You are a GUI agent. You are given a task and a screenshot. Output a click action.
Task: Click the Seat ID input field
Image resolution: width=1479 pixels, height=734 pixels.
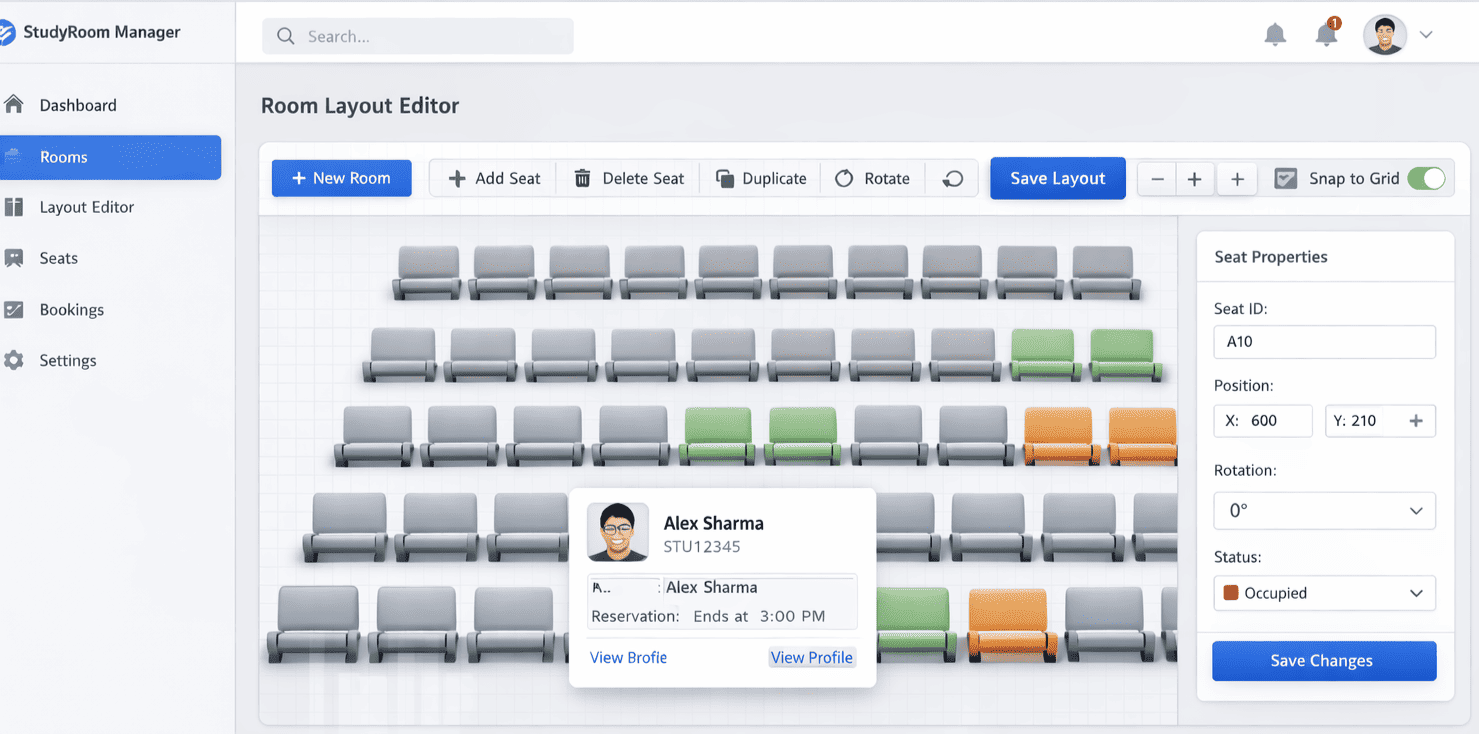(1324, 341)
